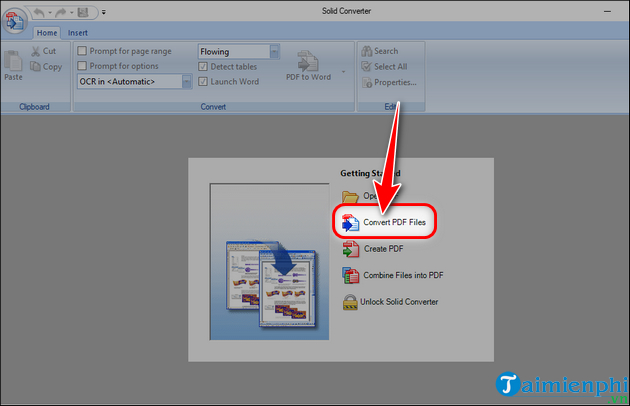Open the Flowing layout mode dropdown
Viewport: 630px width, 406px height.
(x=274, y=52)
